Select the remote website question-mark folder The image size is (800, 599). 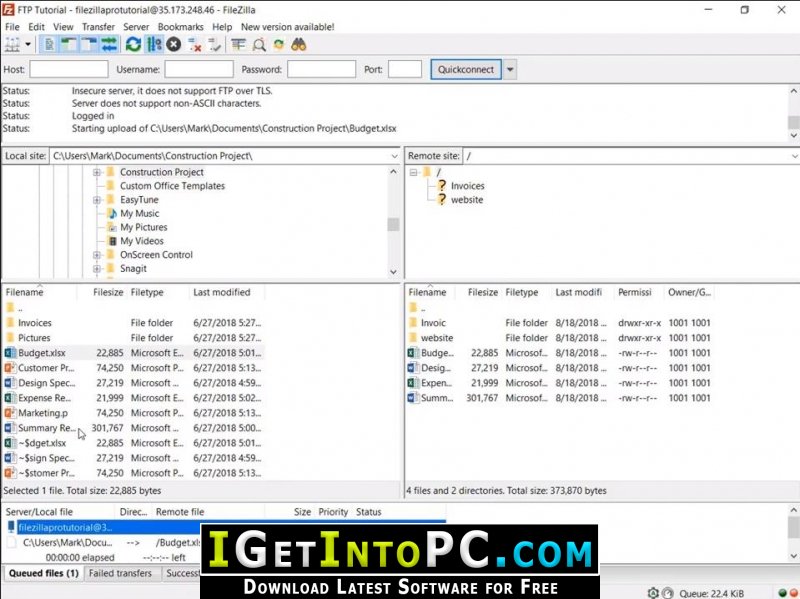tap(442, 200)
